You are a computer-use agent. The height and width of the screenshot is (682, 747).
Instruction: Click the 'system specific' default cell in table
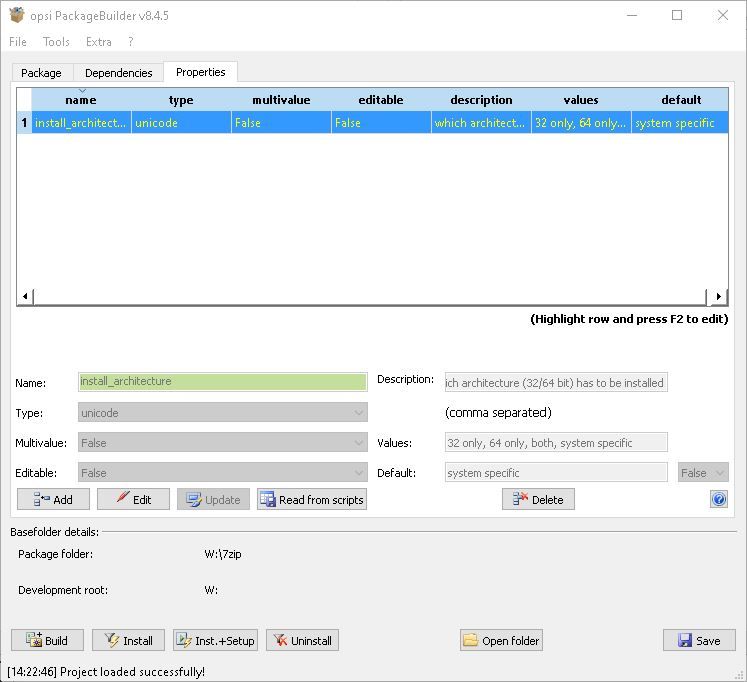(x=680, y=122)
